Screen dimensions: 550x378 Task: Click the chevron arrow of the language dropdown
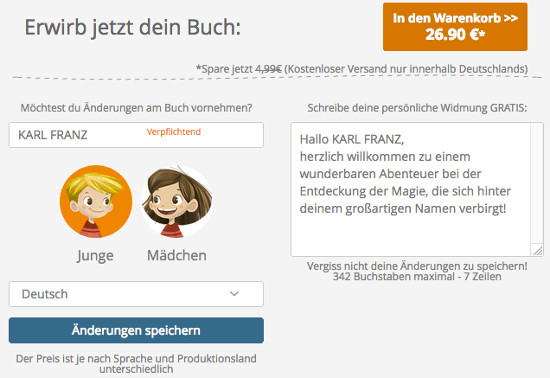click(x=234, y=293)
